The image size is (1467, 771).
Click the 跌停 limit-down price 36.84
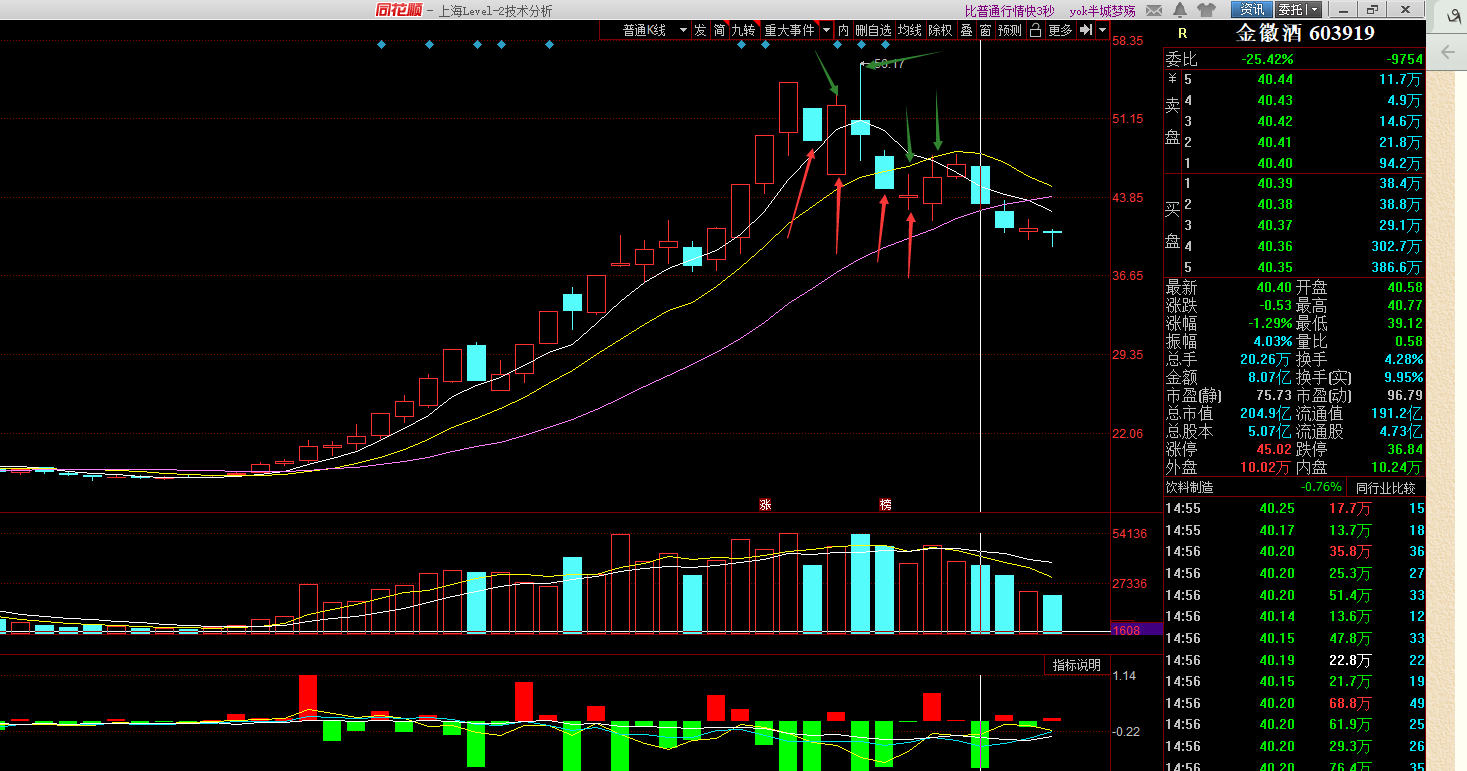[1404, 450]
